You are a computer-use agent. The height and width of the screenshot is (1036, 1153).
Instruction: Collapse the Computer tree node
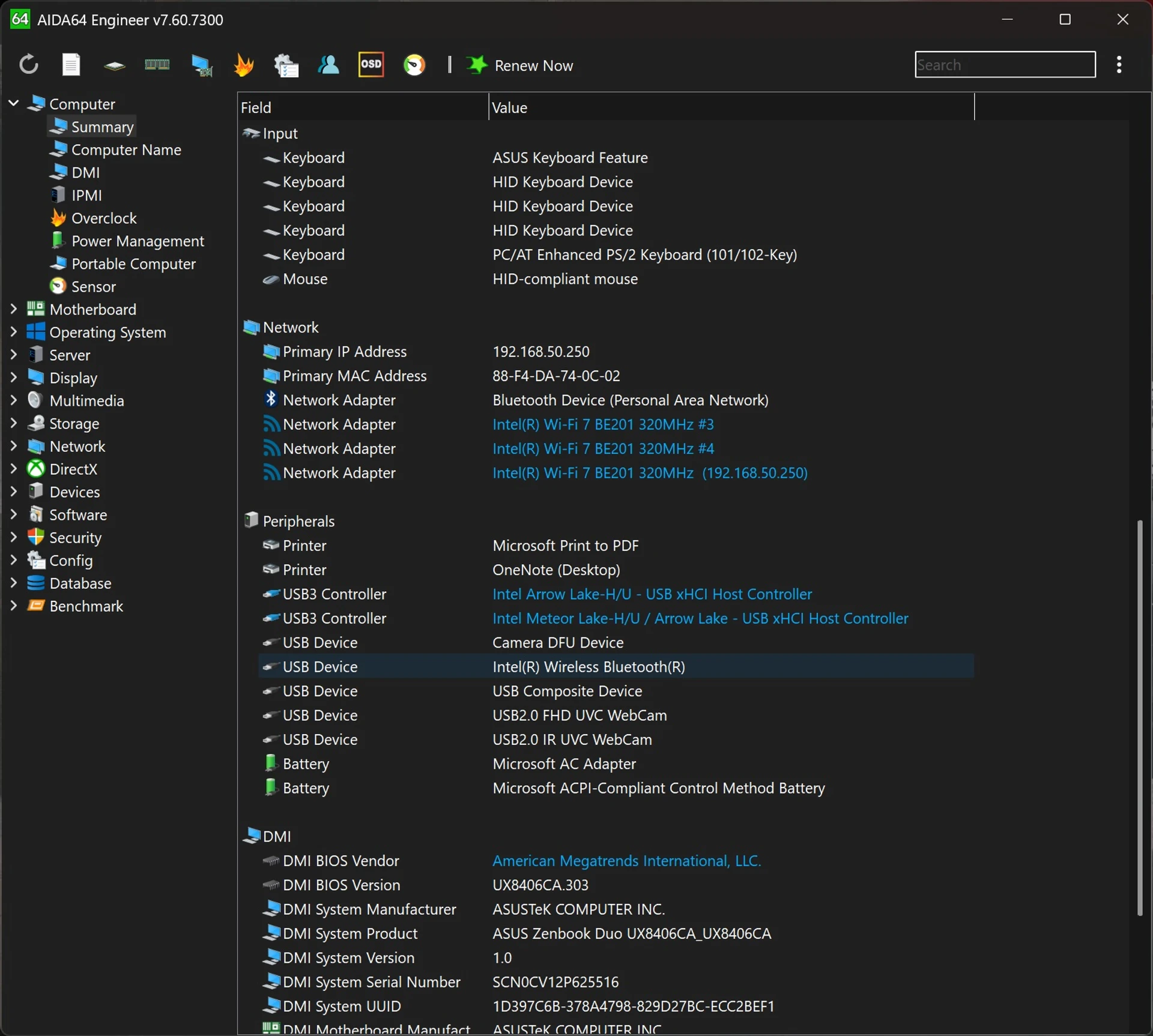click(13, 103)
